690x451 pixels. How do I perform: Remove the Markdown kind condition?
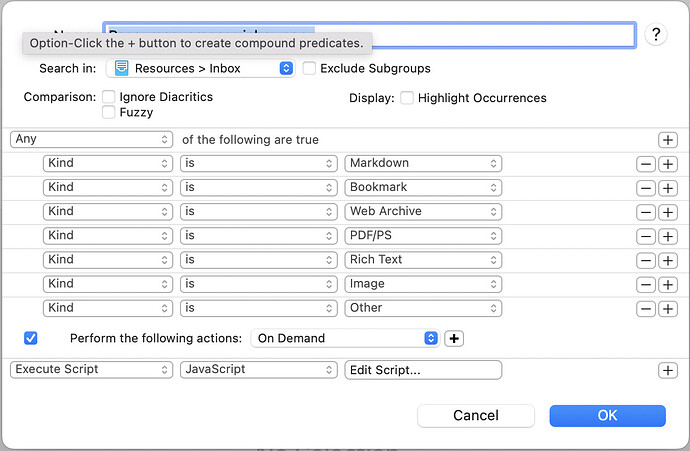click(646, 164)
